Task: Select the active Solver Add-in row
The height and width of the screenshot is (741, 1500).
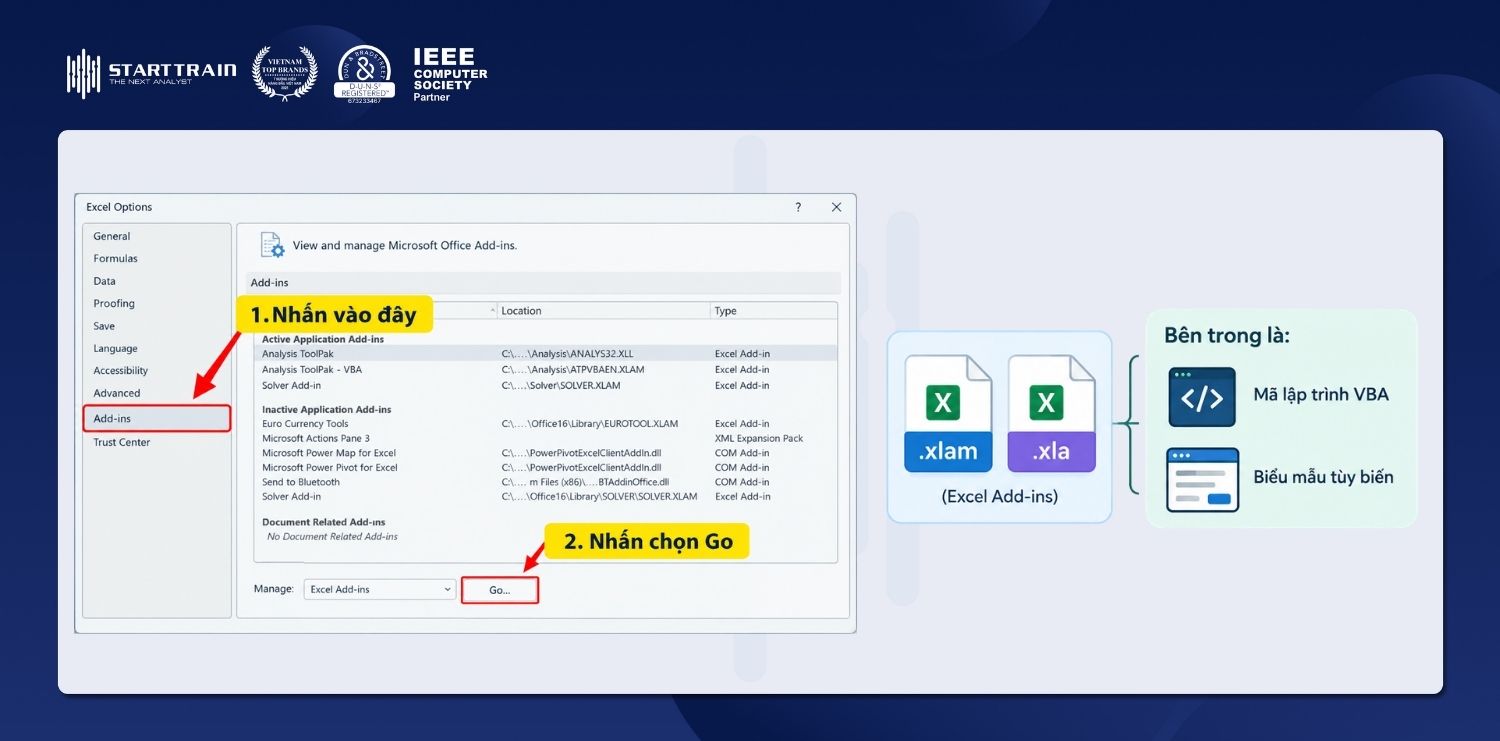Action: [x=547, y=385]
